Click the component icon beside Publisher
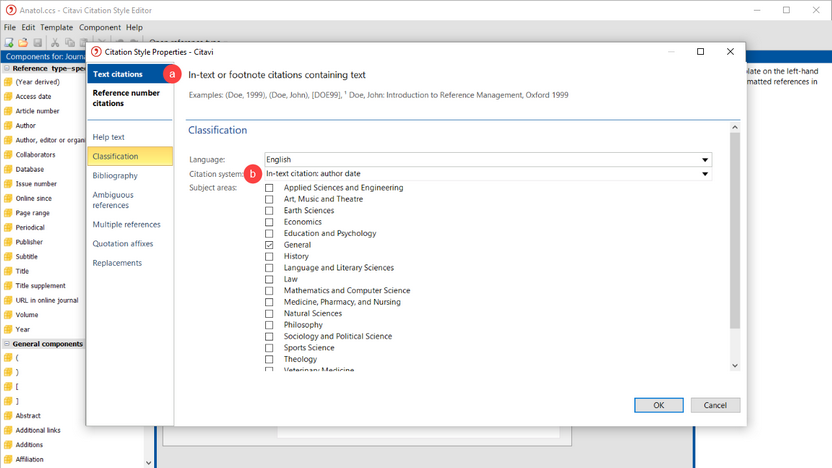The width and height of the screenshot is (832, 468). tap(8, 242)
